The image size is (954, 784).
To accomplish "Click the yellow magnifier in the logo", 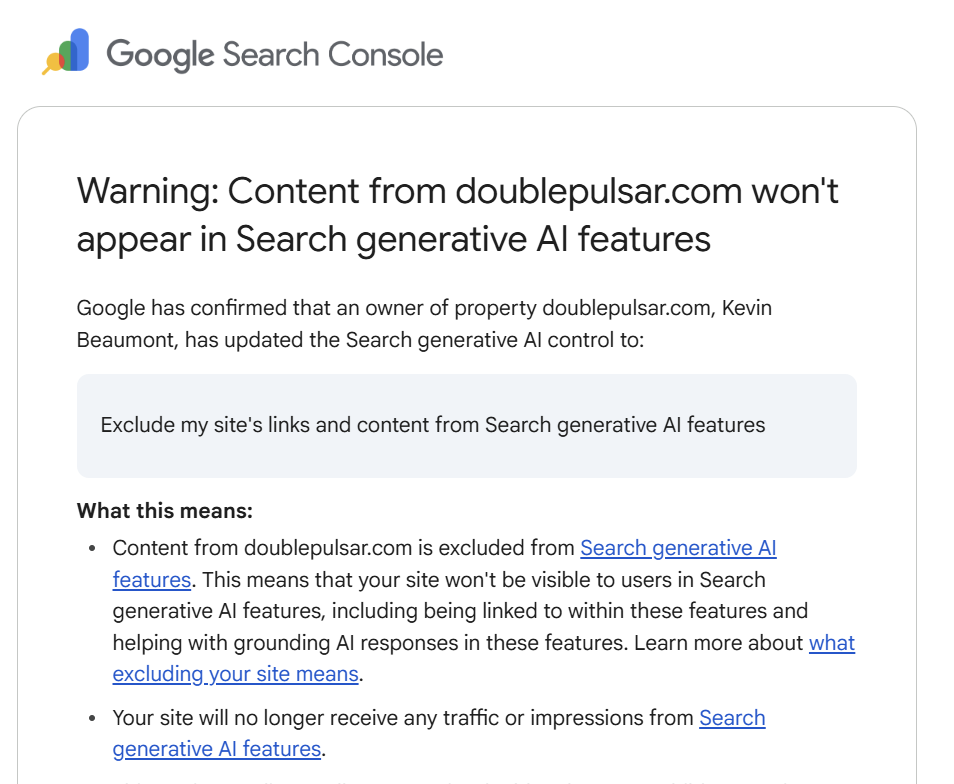I will [53, 64].
